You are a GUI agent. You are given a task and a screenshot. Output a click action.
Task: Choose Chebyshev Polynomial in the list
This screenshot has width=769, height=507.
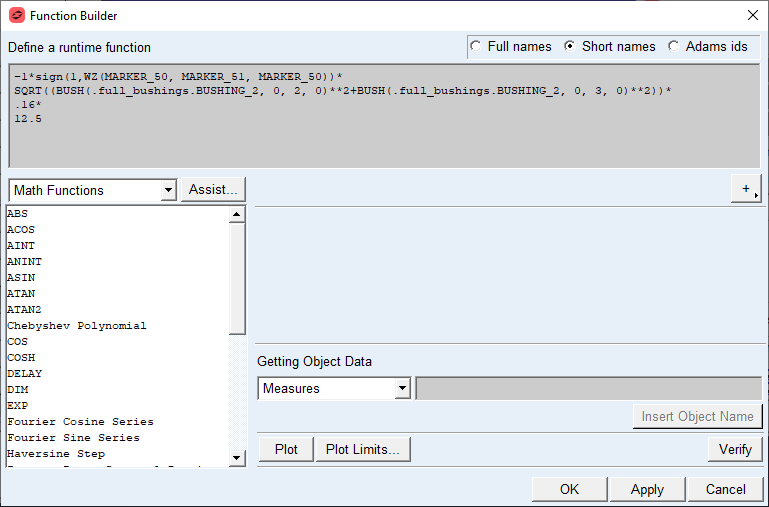[x=76, y=326]
